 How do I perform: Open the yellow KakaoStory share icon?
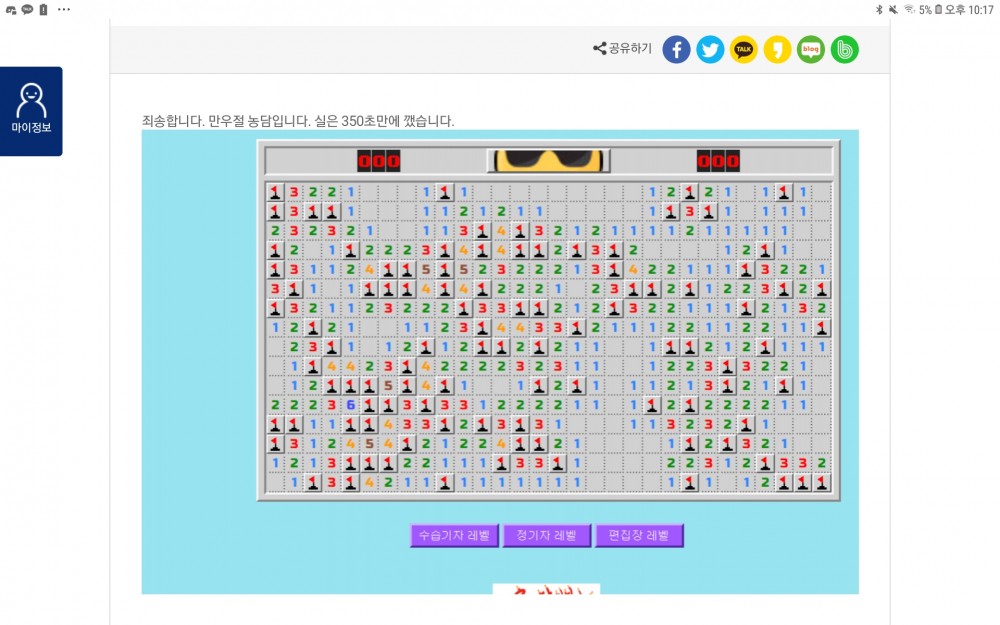[x=777, y=49]
